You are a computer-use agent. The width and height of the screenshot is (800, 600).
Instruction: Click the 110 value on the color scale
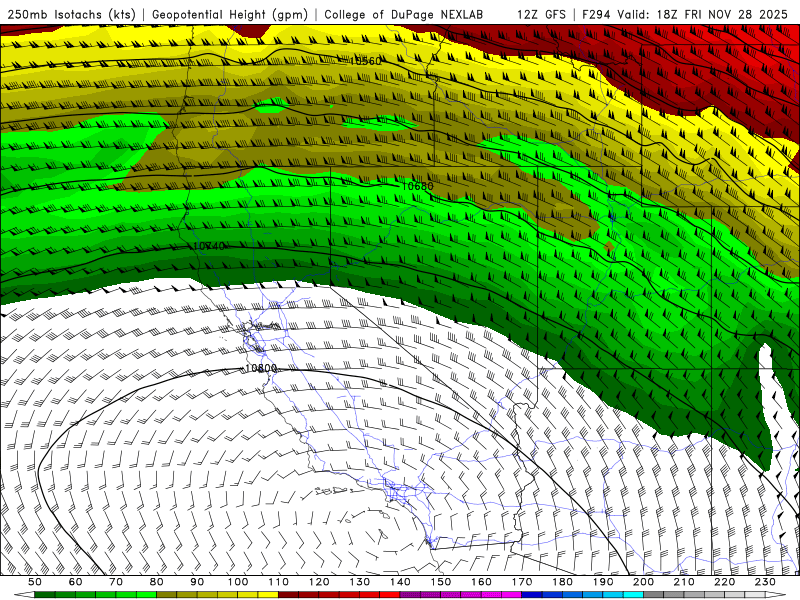[279, 582]
